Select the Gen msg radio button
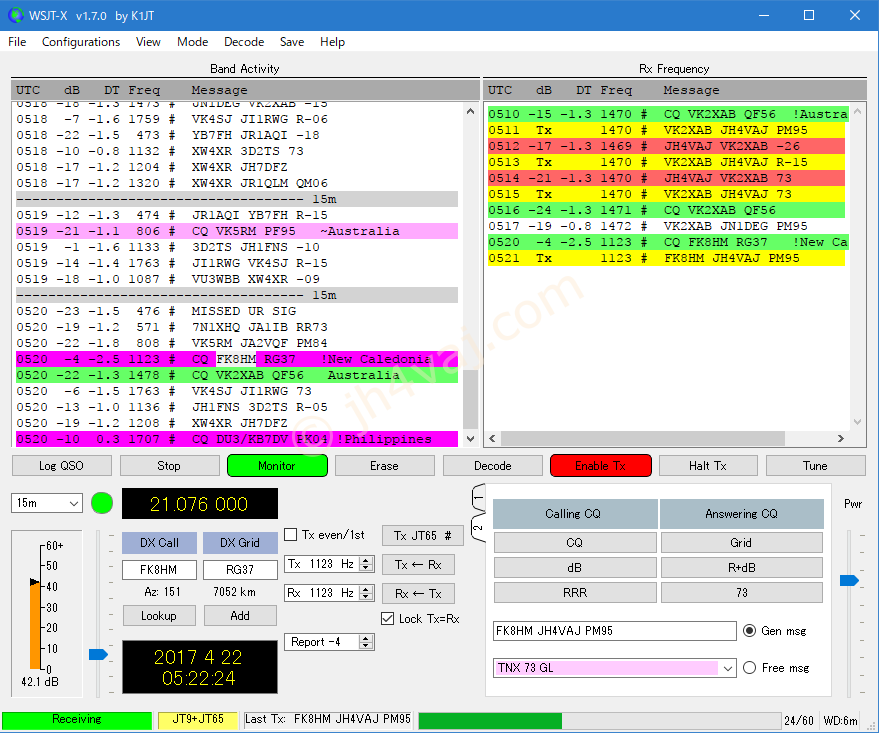 (x=750, y=631)
